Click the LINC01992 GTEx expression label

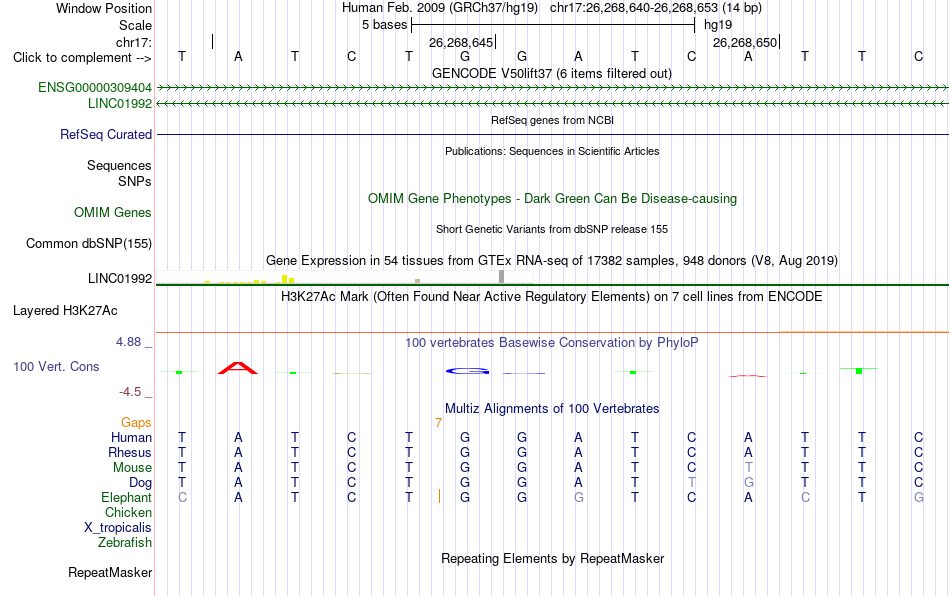(119, 279)
